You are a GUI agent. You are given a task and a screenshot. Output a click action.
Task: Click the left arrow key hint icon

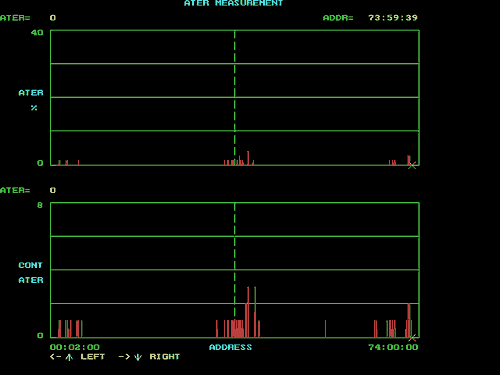55,357
